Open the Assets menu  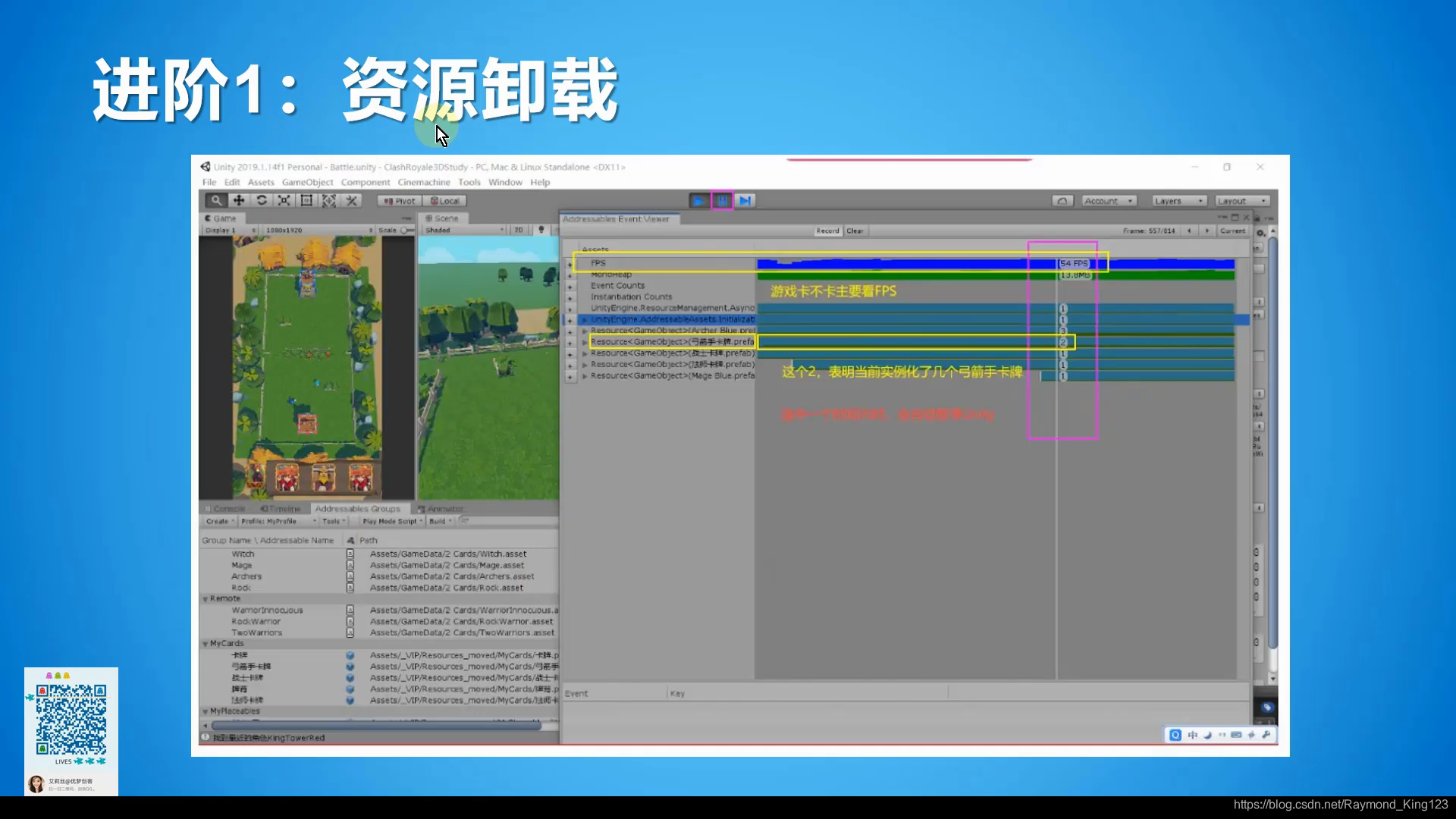coord(261,182)
